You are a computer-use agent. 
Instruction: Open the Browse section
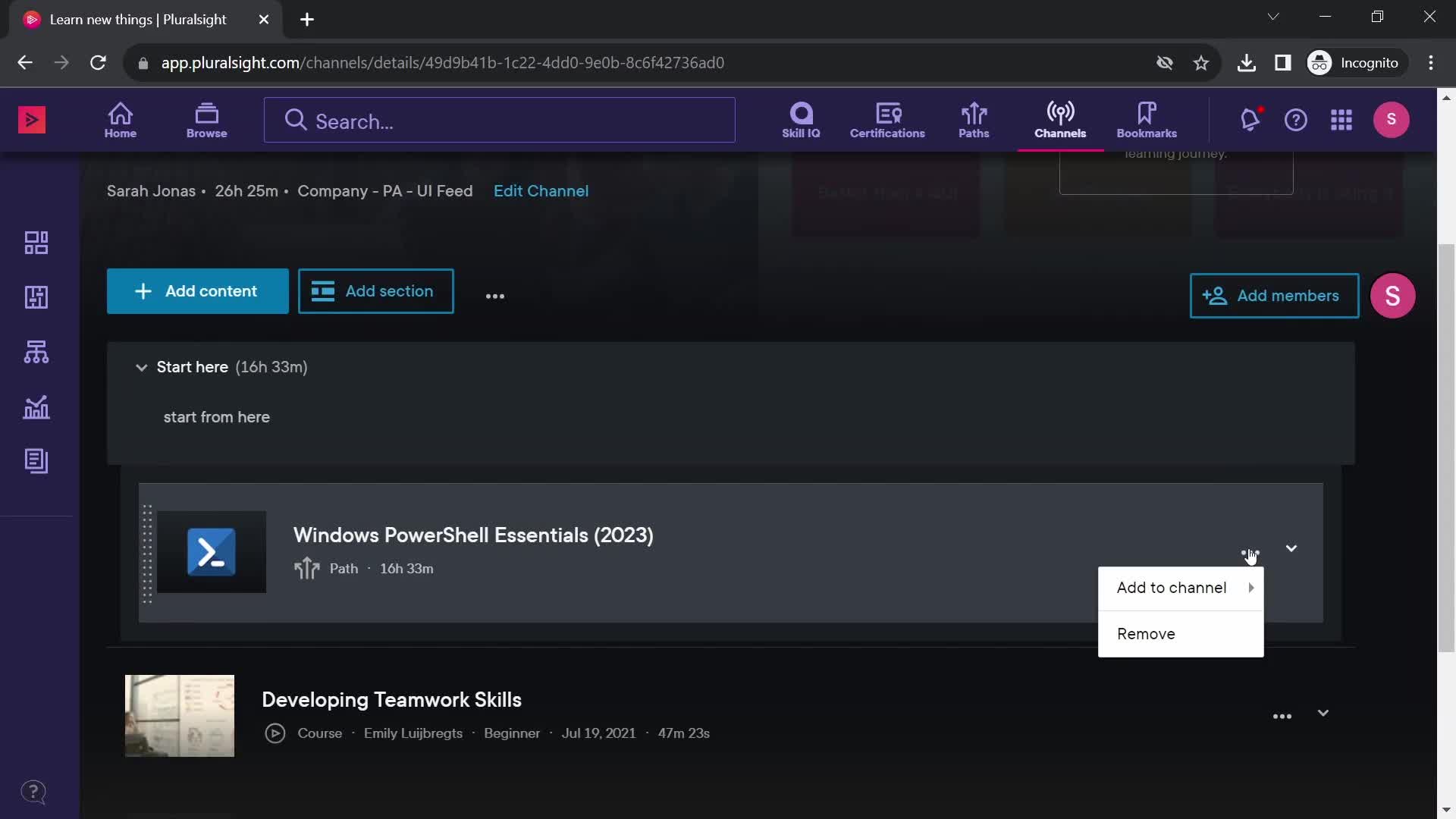[207, 119]
